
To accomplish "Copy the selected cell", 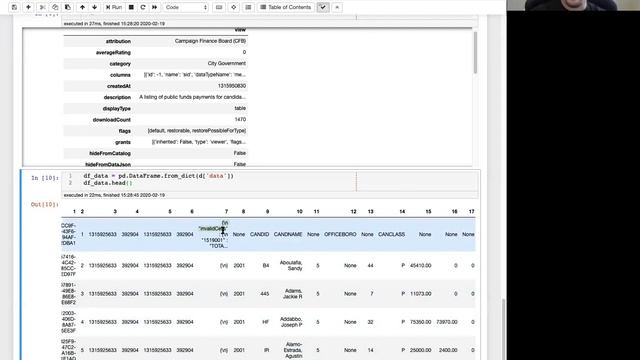I will tap(55, 7).
